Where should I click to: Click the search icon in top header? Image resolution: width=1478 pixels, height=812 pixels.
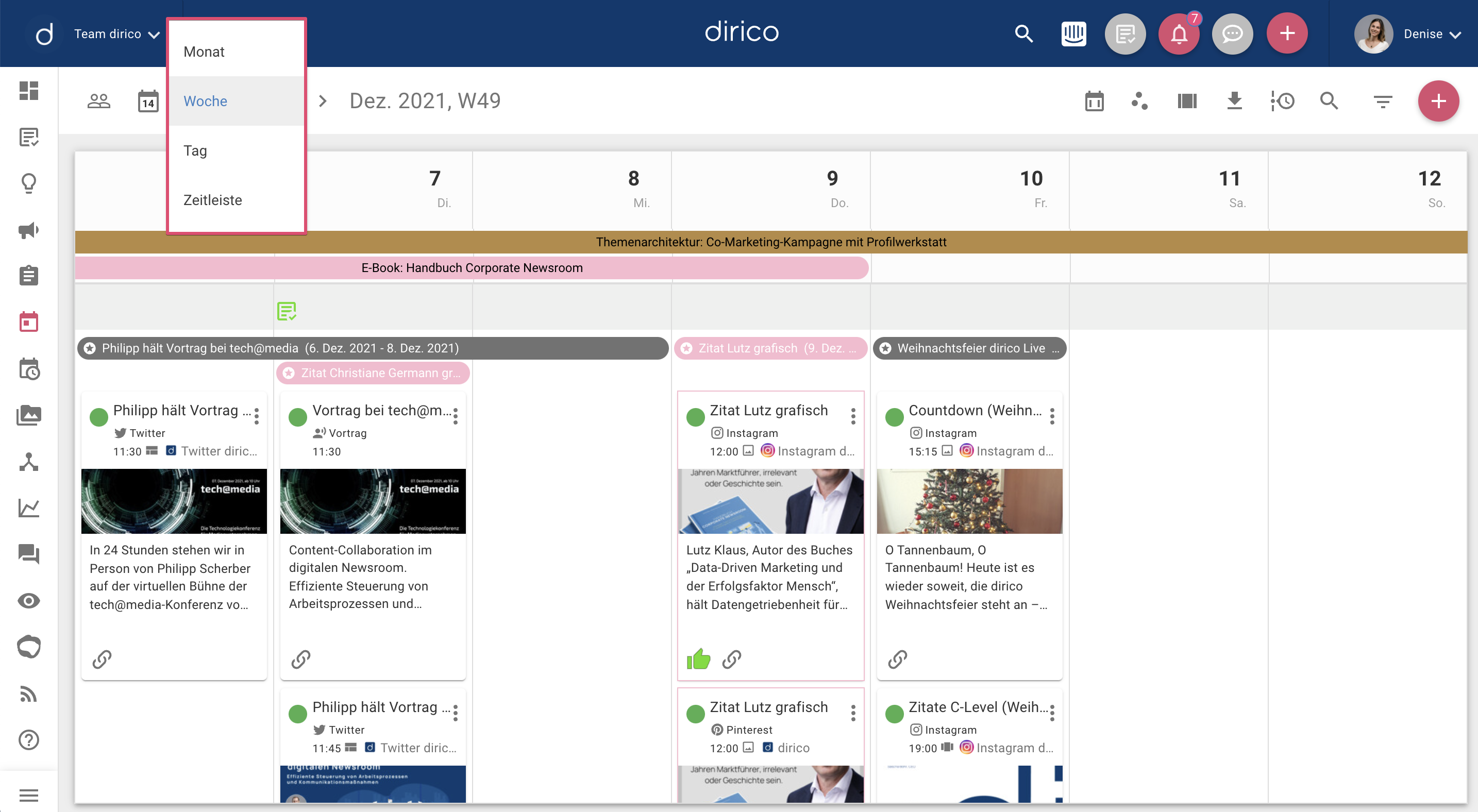tap(1023, 34)
